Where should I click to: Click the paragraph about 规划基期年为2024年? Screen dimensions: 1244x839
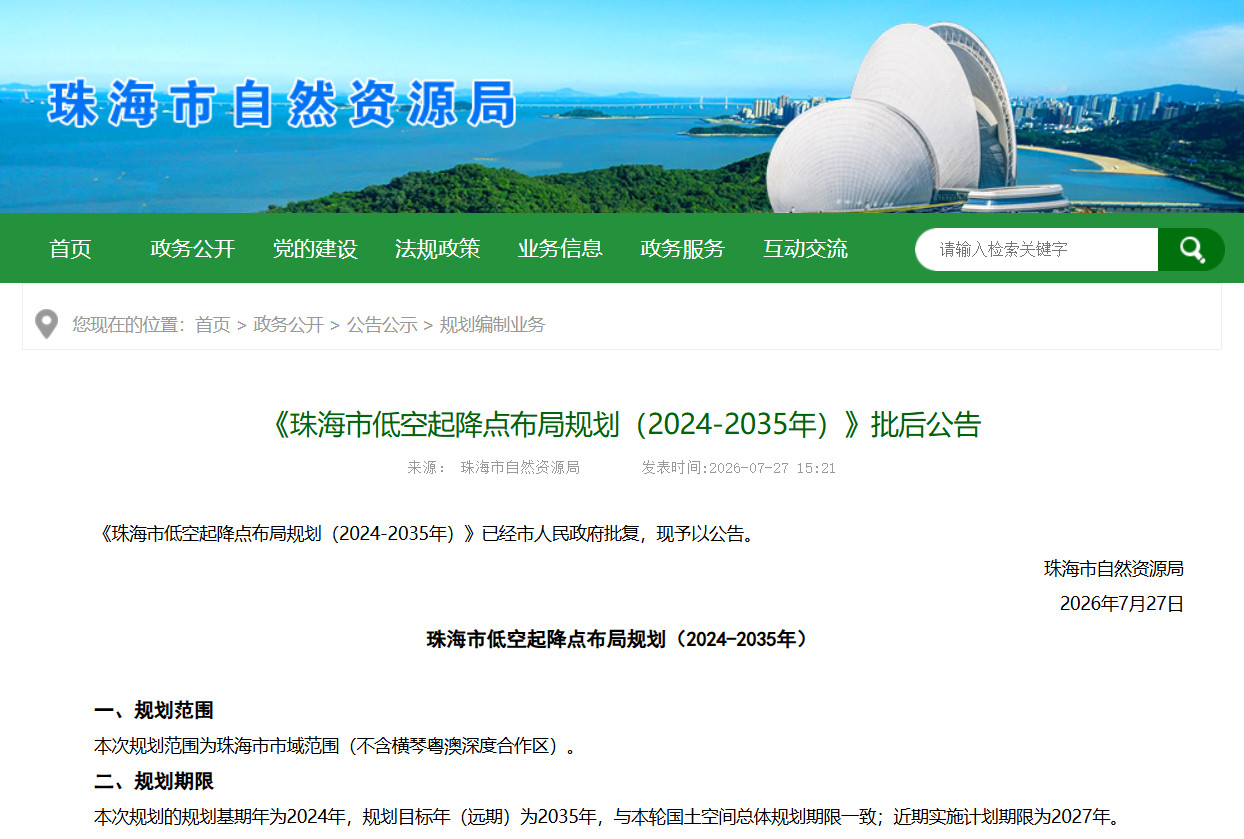tap(608, 816)
